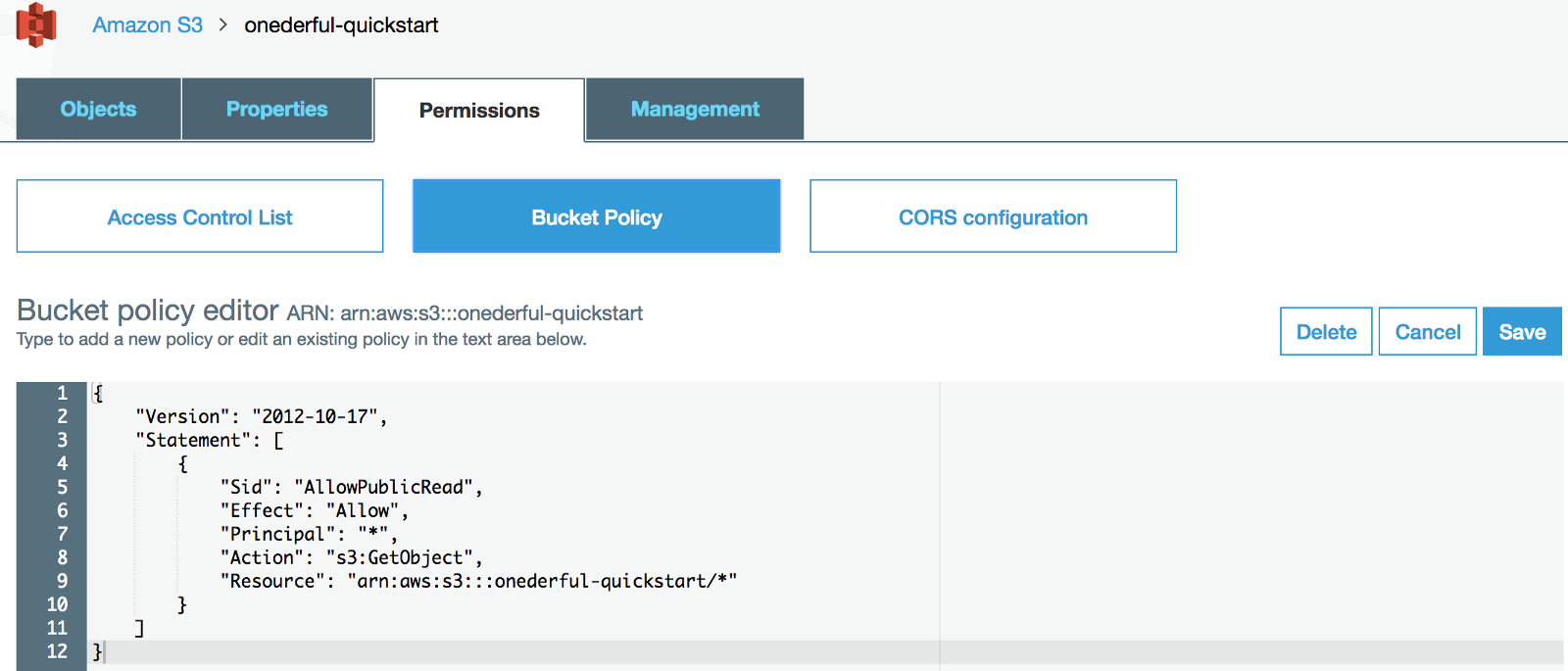Place cursor on the "Version" line
Screen dimensions: 1568x671
tap(261, 417)
